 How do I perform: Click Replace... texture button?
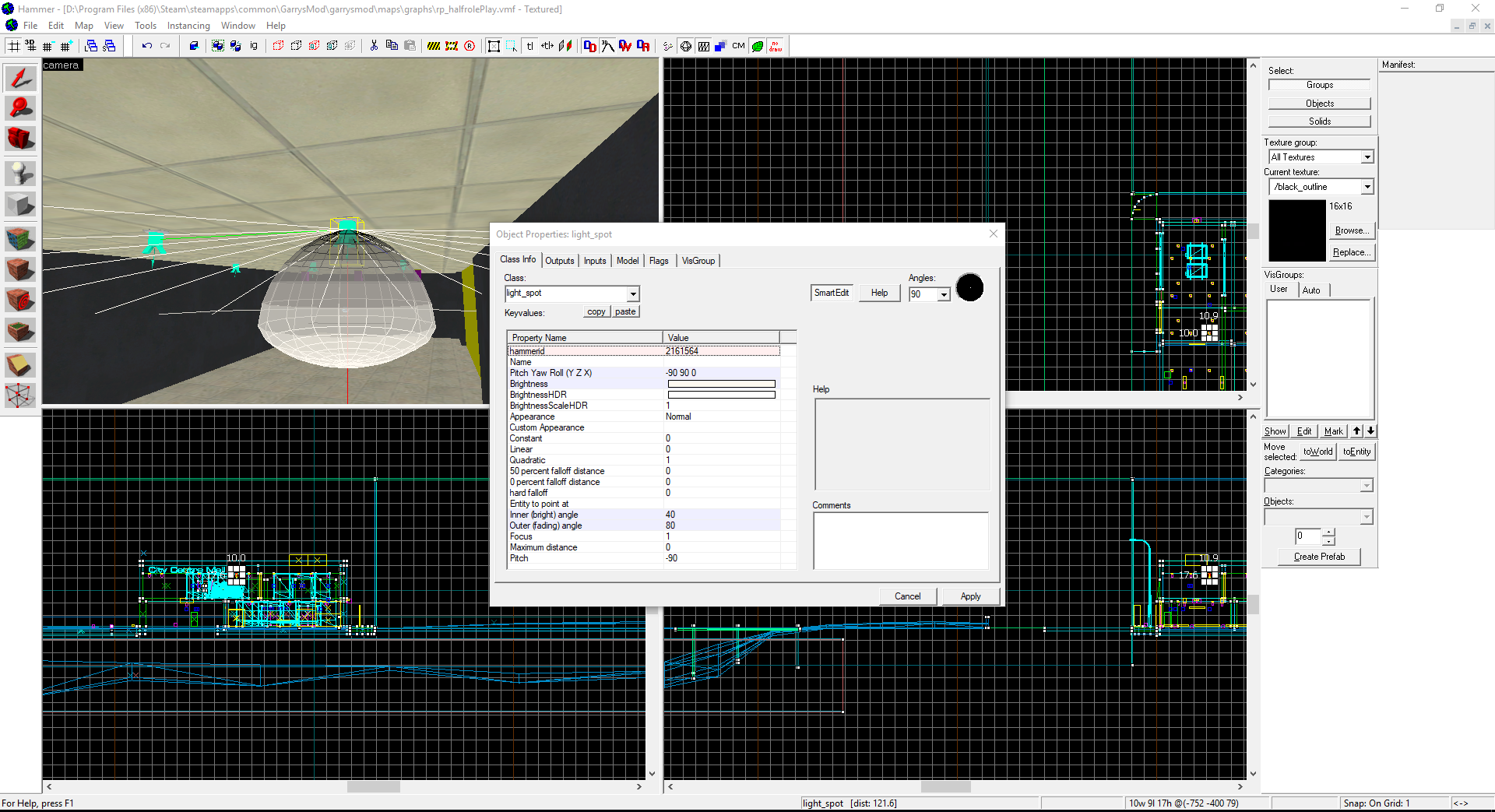point(1352,252)
